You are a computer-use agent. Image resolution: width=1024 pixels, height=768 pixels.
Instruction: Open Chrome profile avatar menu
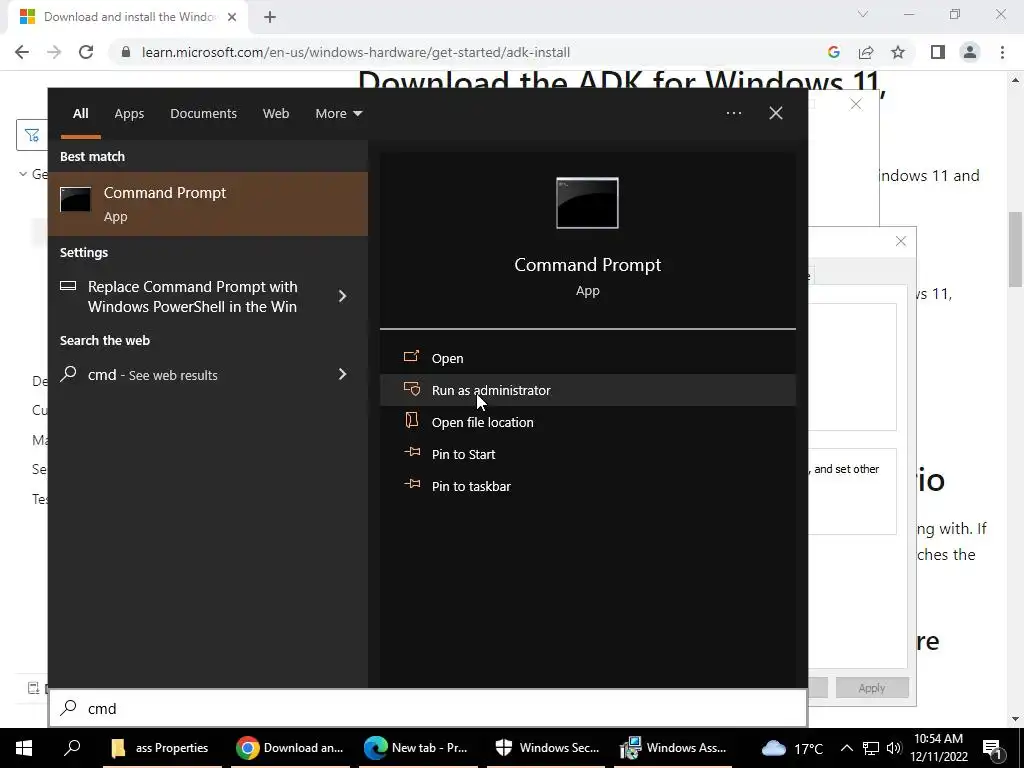pyautogui.click(x=970, y=52)
